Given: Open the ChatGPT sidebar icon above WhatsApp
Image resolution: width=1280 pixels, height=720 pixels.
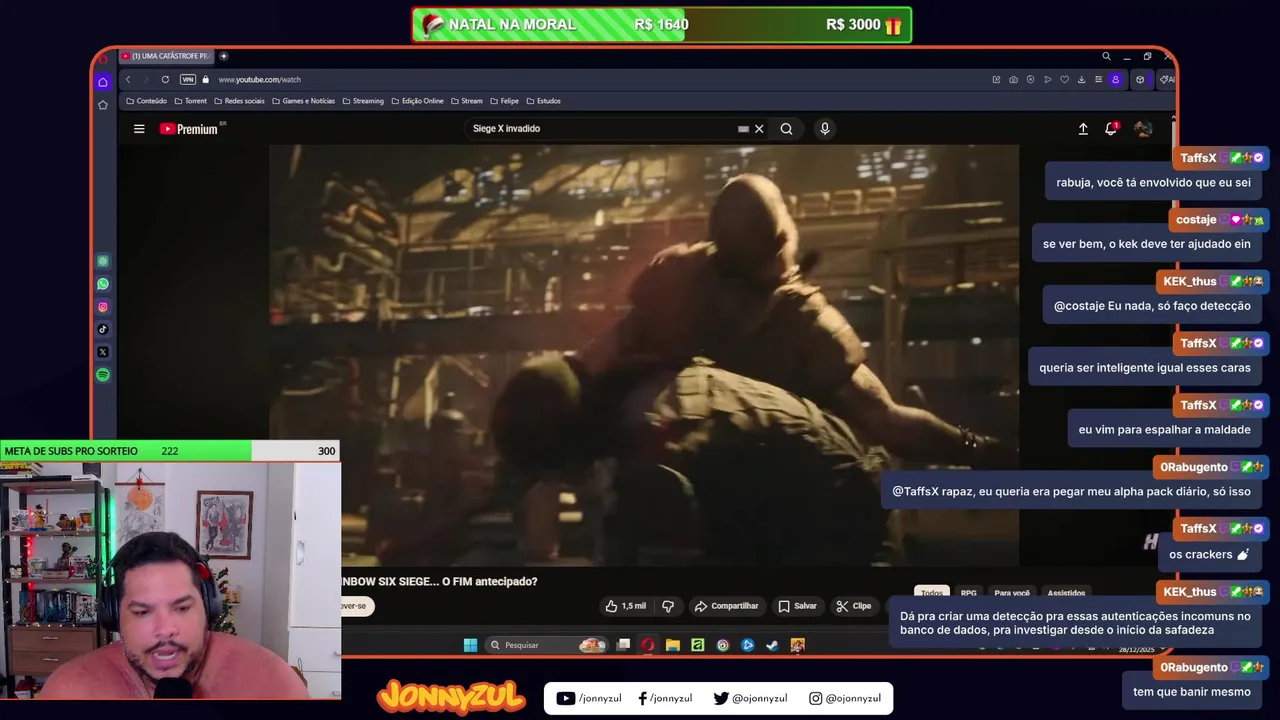Looking at the screenshot, I should [x=103, y=261].
